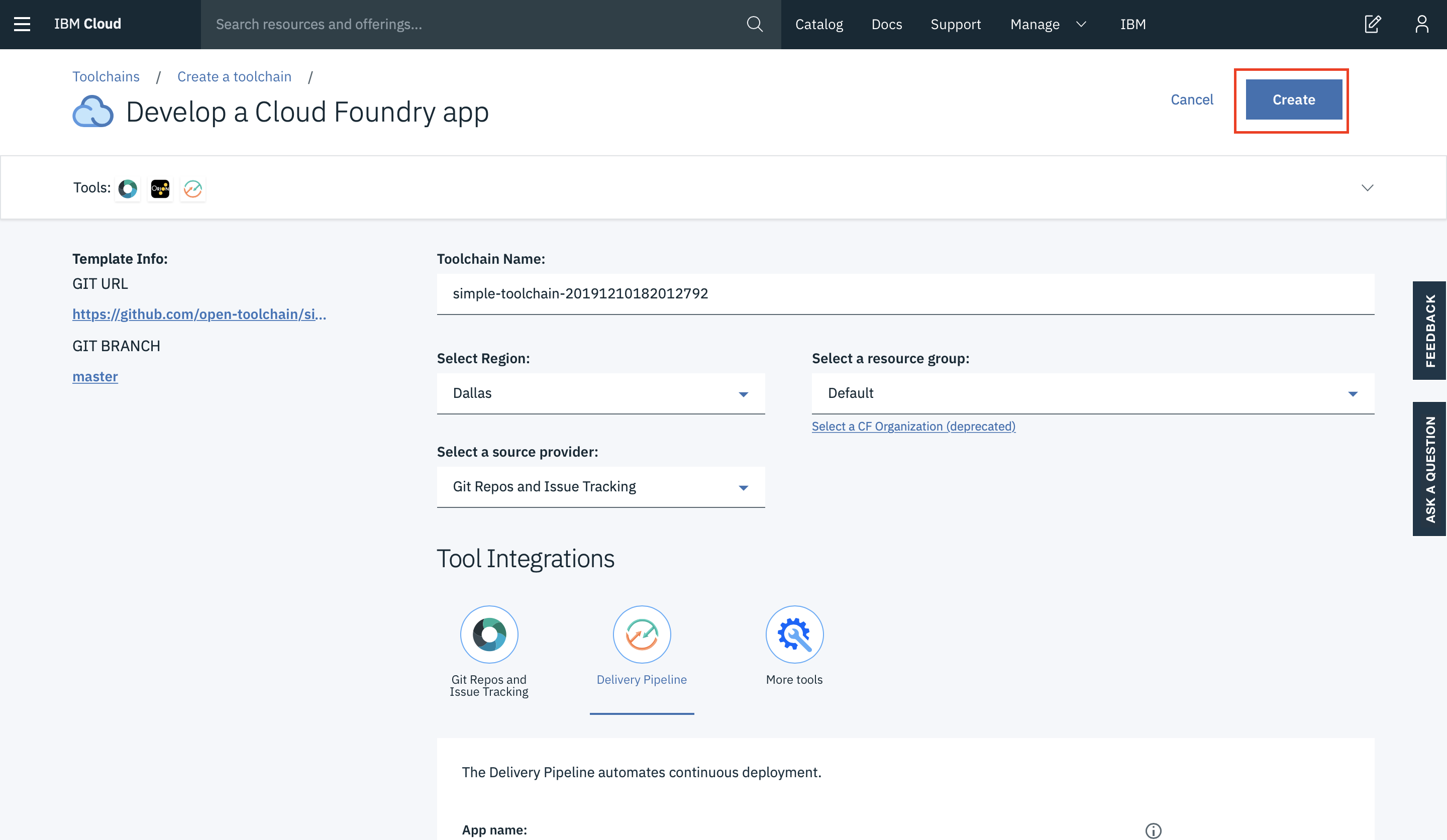
Task: Click the Cancel link
Action: tap(1191, 100)
